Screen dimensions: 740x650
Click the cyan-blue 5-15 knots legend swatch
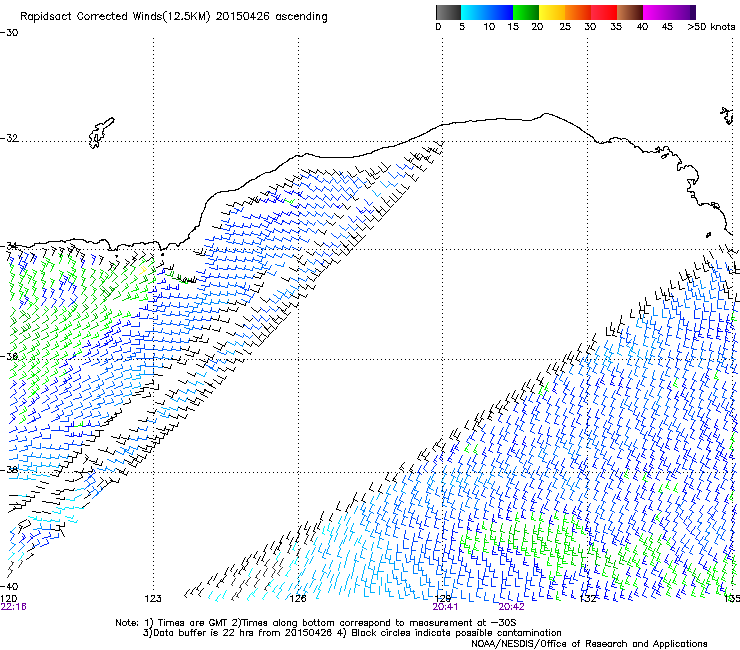click(487, 12)
